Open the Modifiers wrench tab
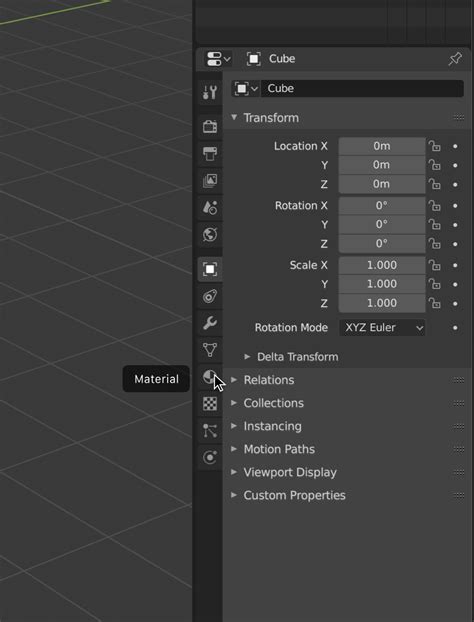474x622 pixels. pos(210,323)
